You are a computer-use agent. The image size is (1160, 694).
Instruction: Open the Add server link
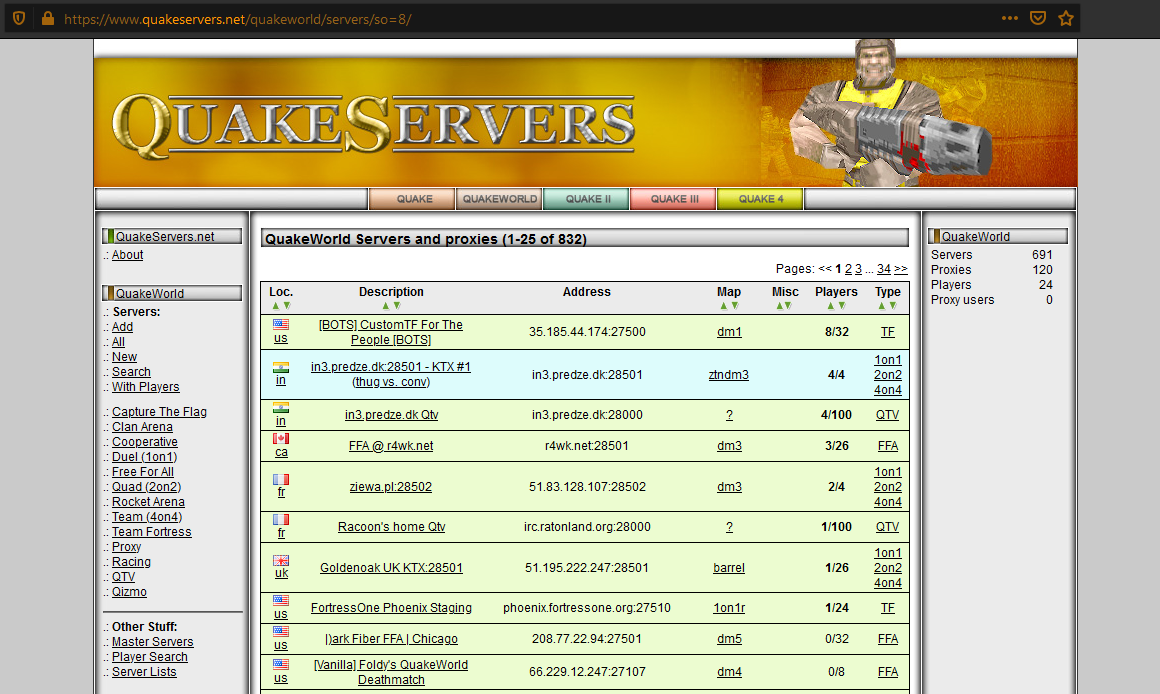(x=122, y=327)
